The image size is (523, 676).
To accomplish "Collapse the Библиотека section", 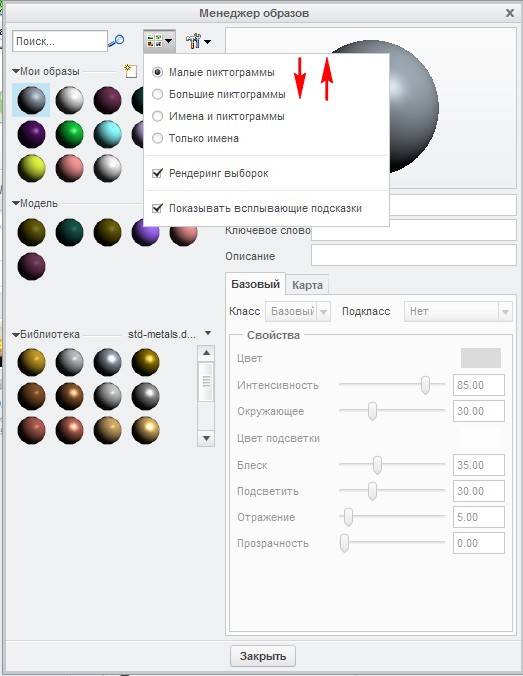I will pyautogui.click(x=16, y=334).
